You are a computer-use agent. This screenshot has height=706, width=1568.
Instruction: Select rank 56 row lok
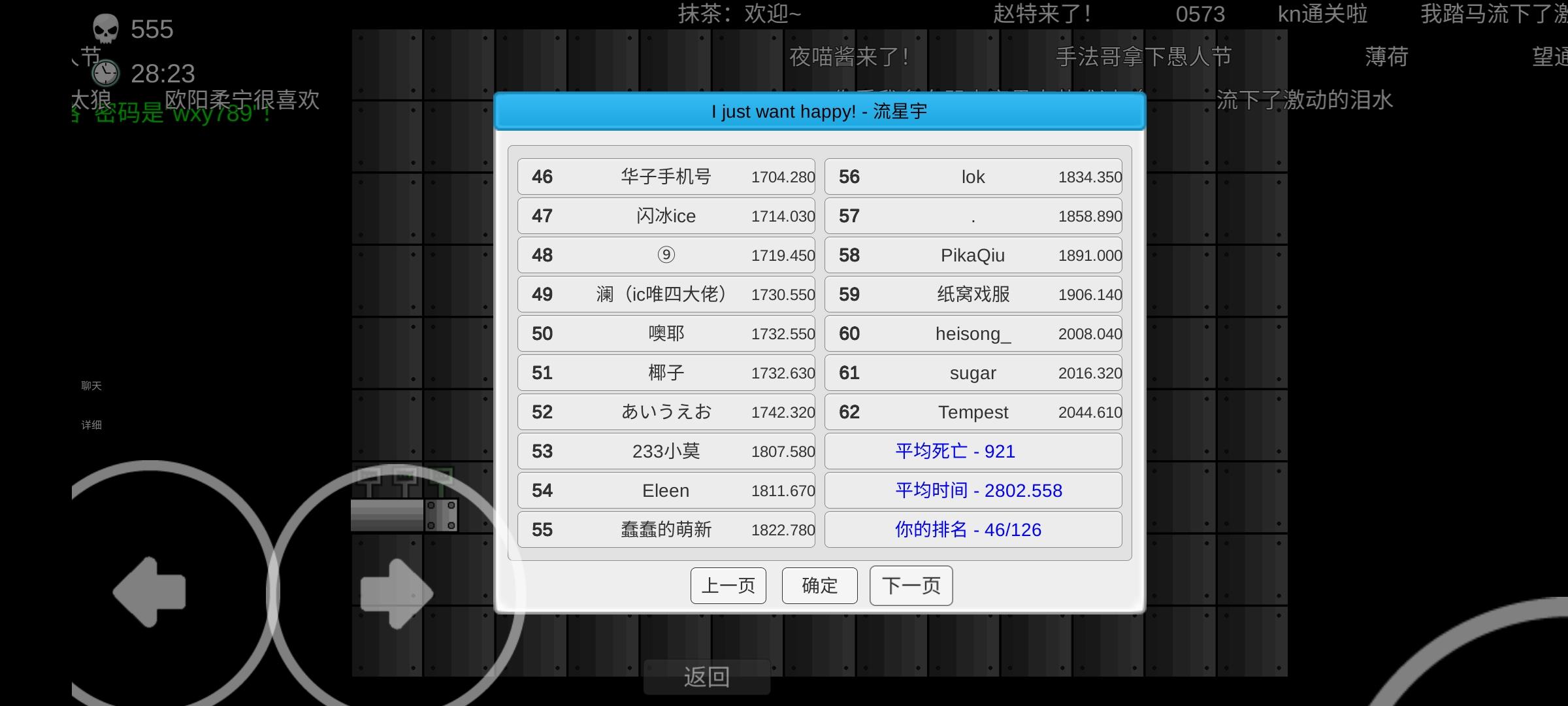point(973,176)
